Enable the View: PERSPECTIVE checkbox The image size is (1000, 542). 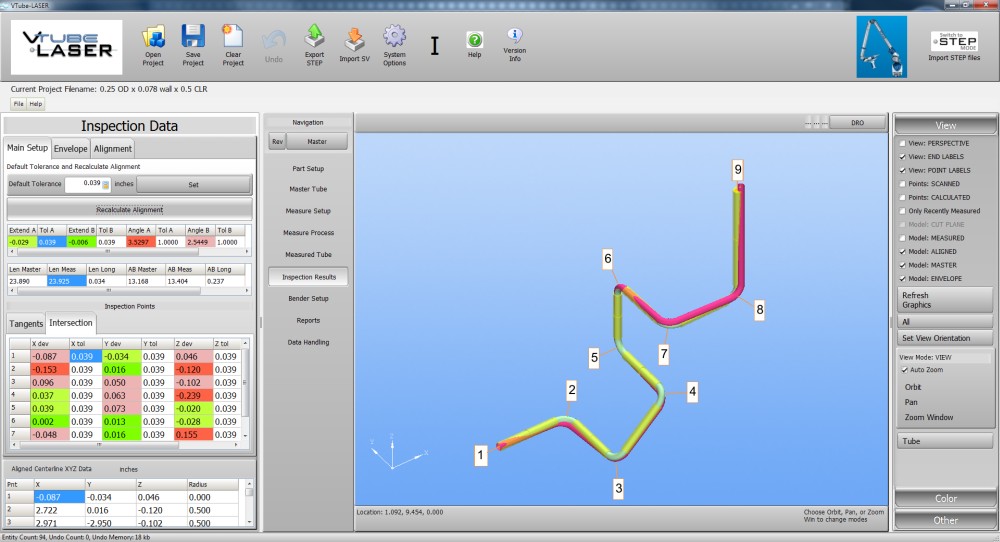point(902,143)
